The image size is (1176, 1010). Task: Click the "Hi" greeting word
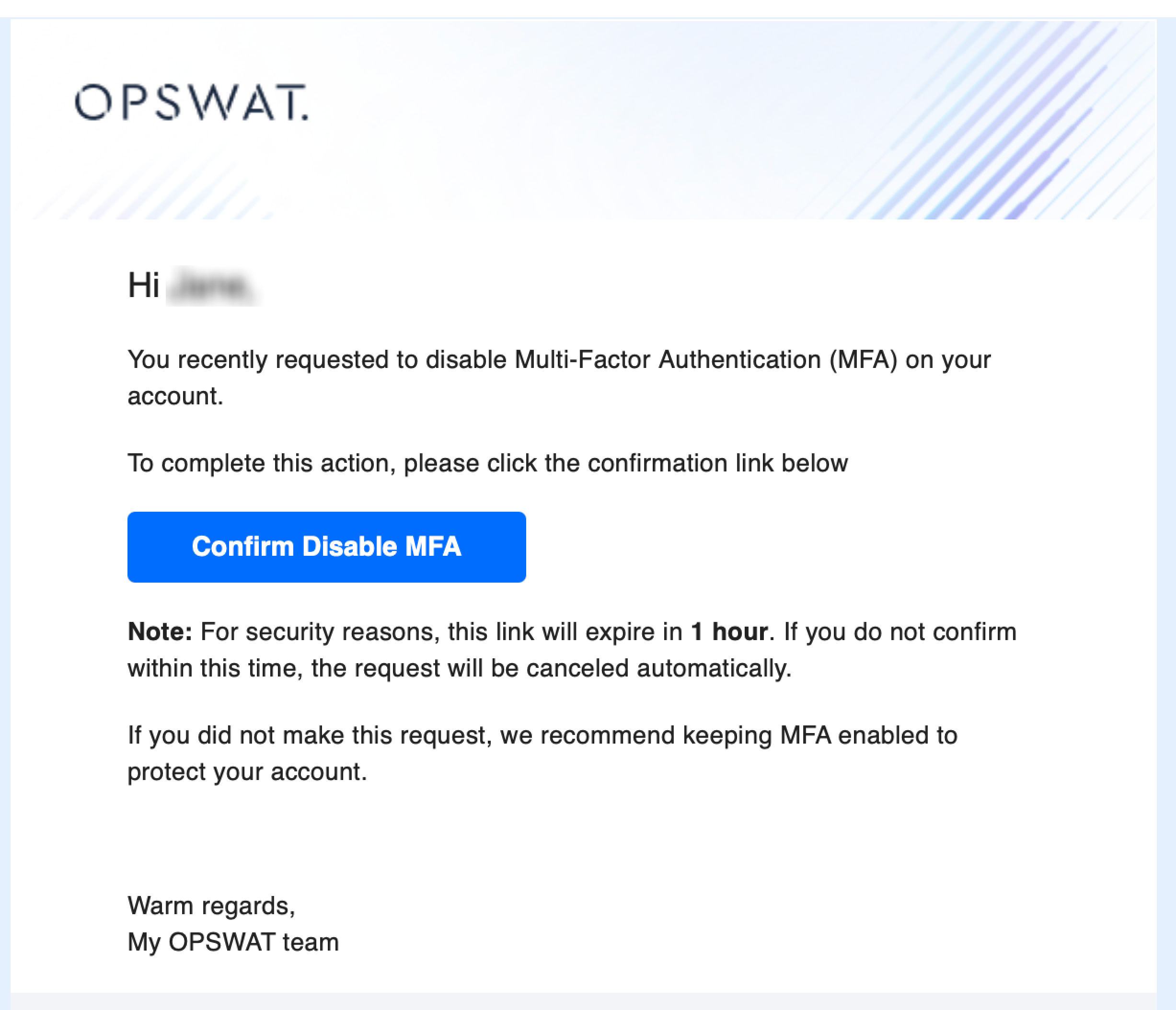point(143,285)
